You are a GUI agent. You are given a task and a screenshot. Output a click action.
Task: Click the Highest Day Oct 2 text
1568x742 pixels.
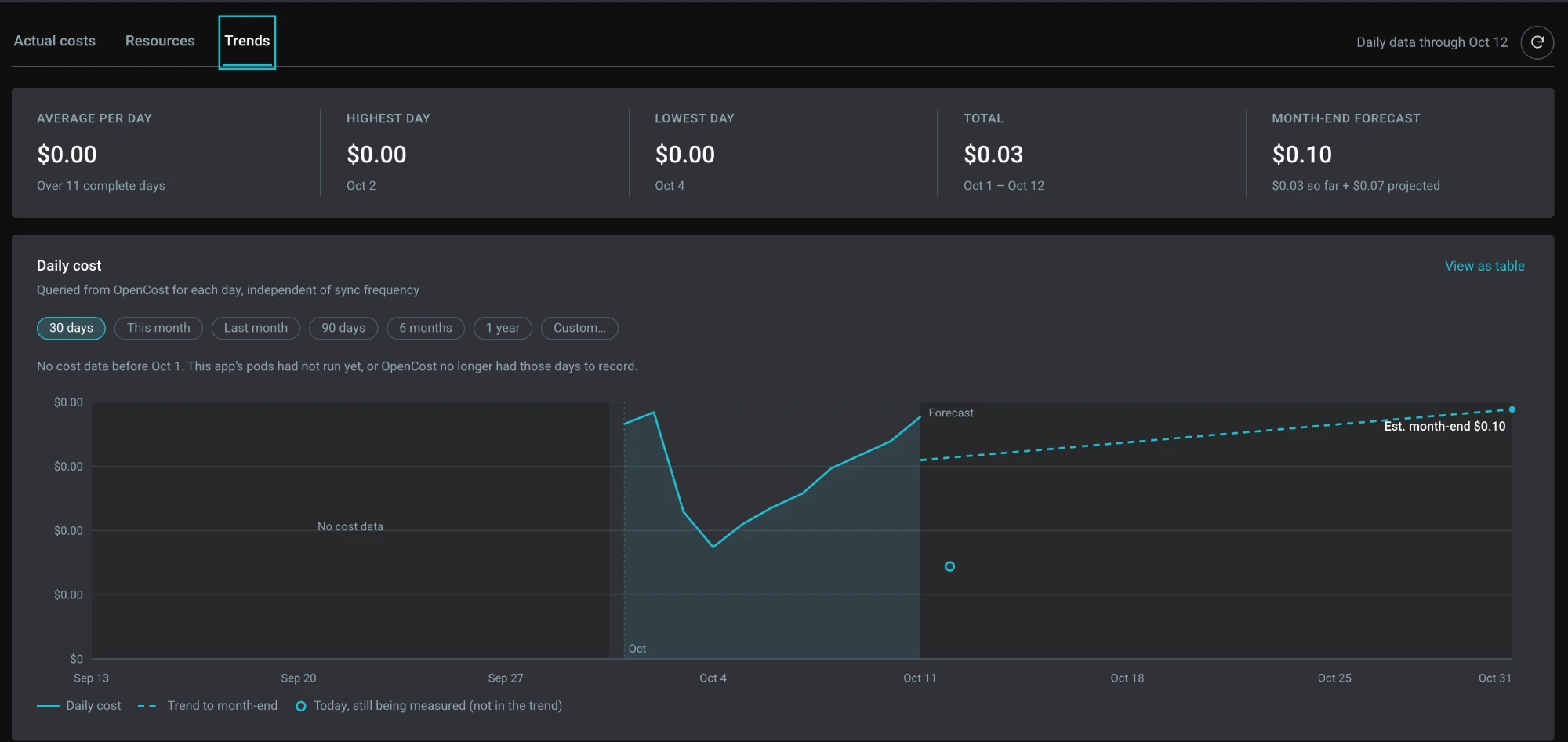point(361,186)
